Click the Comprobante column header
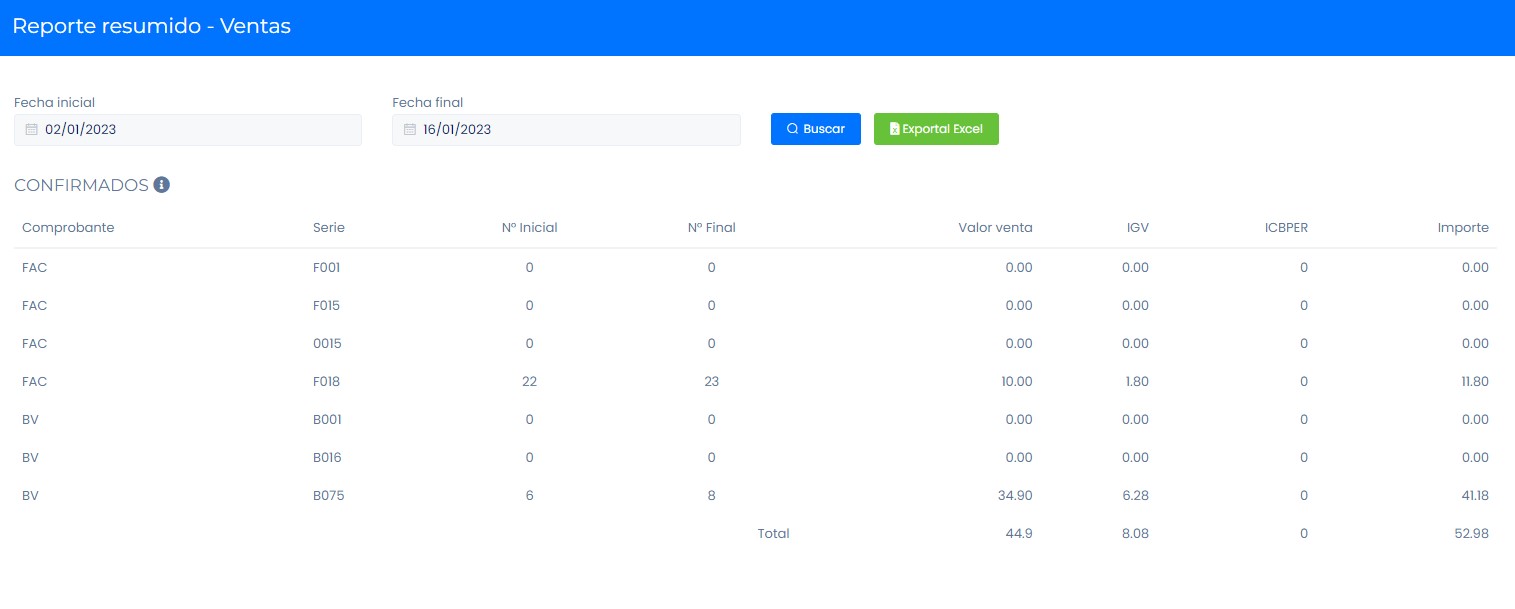Viewport: 1515px width, 609px height. point(68,228)
